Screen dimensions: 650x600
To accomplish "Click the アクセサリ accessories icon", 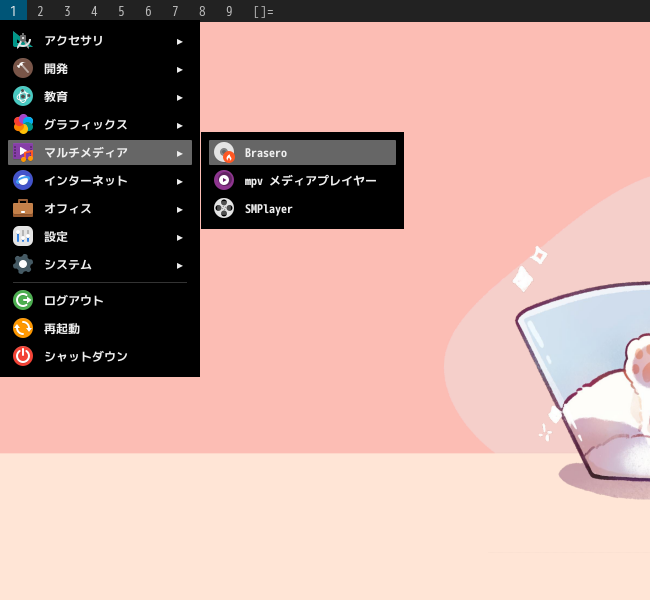I will (x=23, y=40).
